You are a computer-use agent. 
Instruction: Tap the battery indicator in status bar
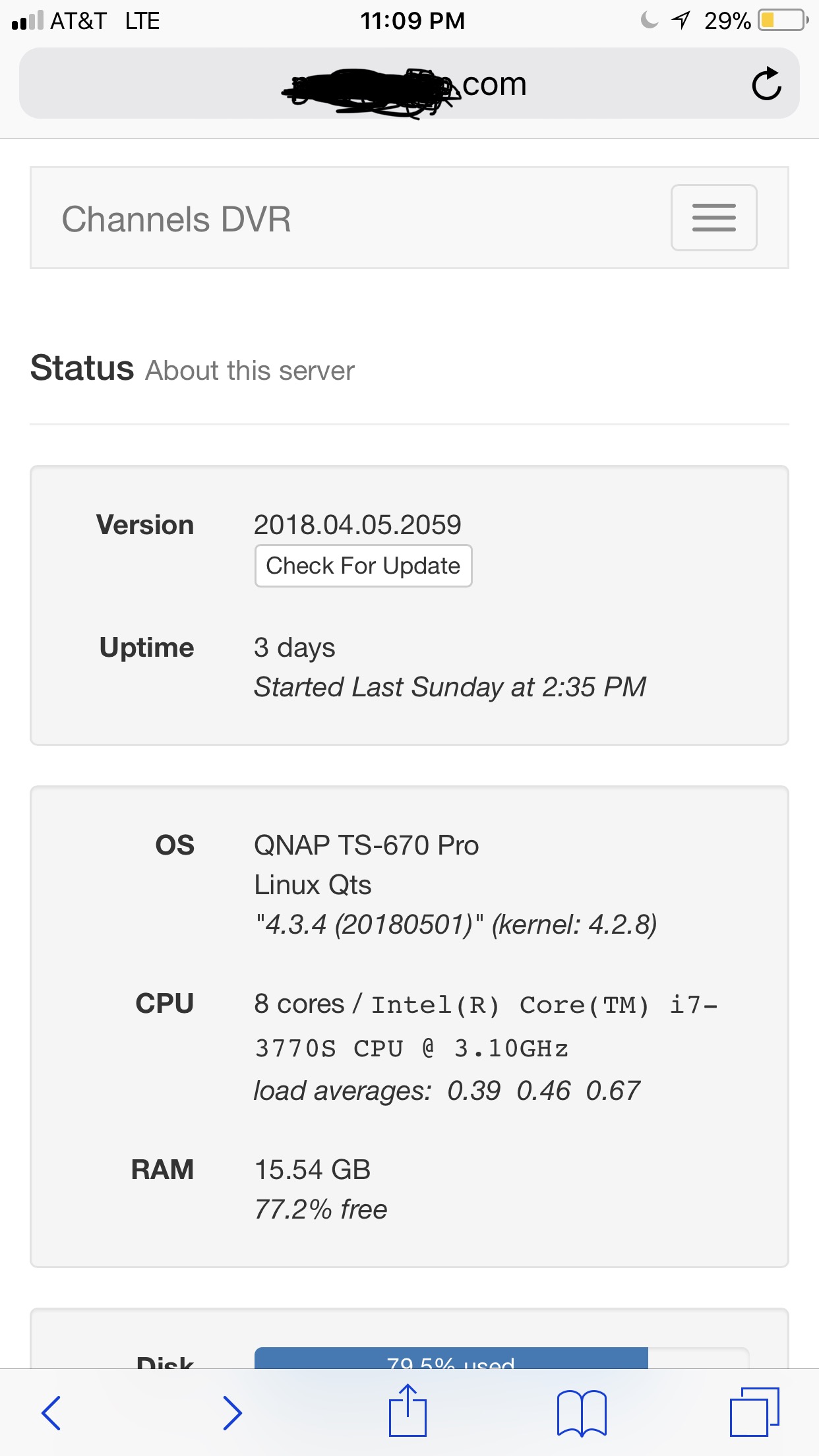point(783,20)
